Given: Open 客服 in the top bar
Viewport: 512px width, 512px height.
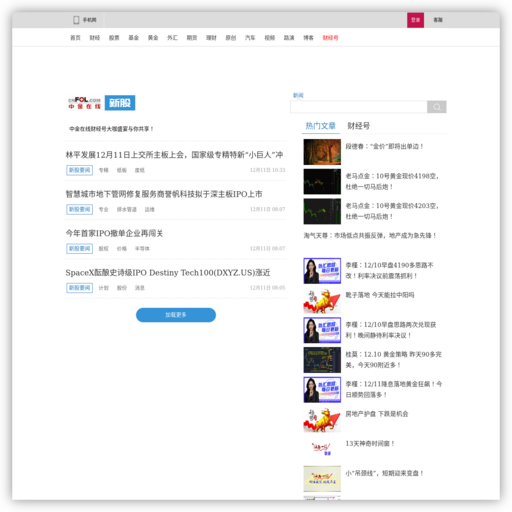Looking at the screenshot, I should (x=438, y=20).
